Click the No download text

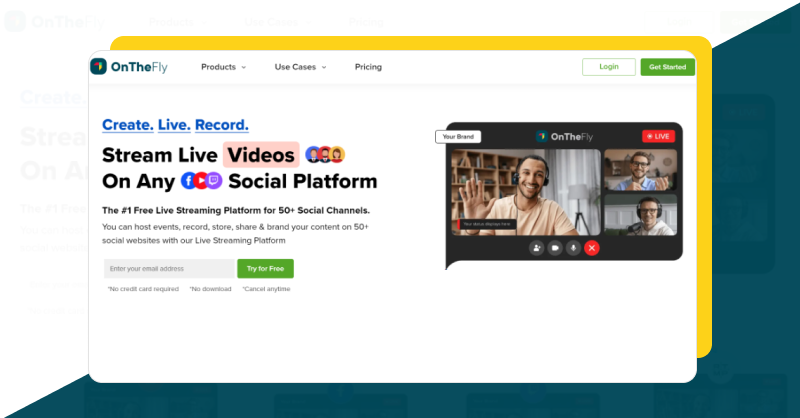click(x=210, y=289)
